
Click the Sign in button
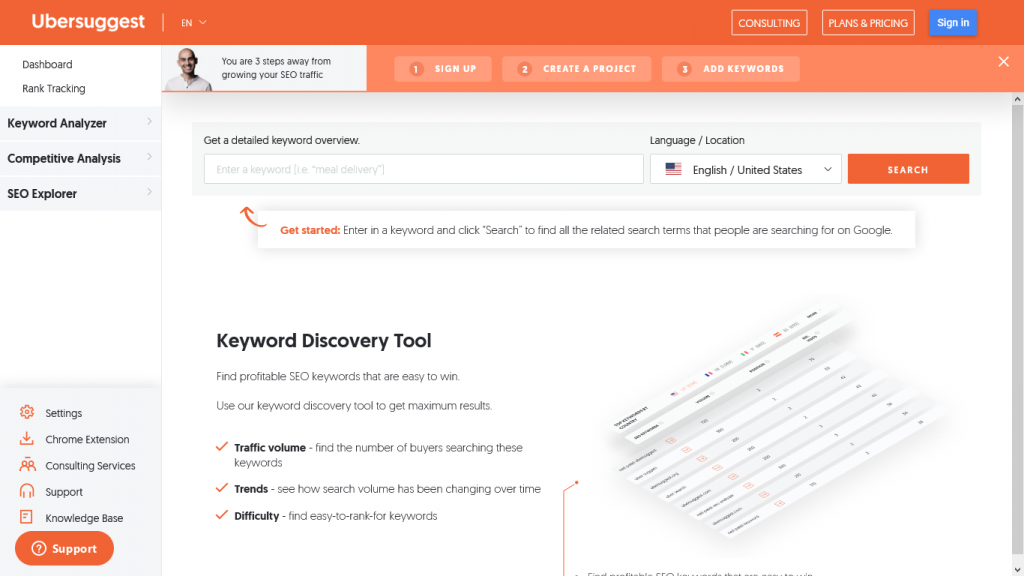click(953, 22)
